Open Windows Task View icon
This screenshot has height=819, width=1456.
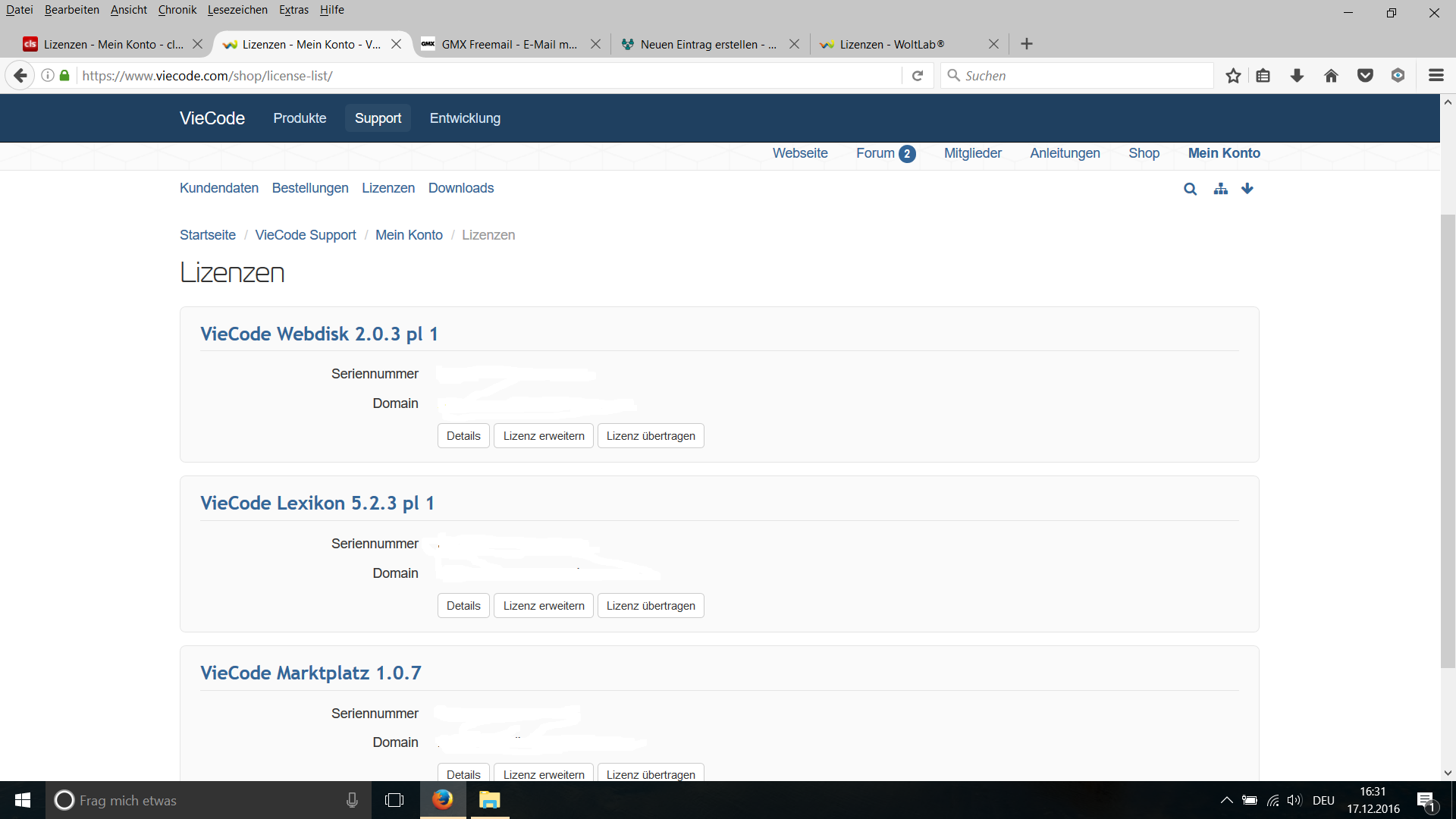point(394,801)
